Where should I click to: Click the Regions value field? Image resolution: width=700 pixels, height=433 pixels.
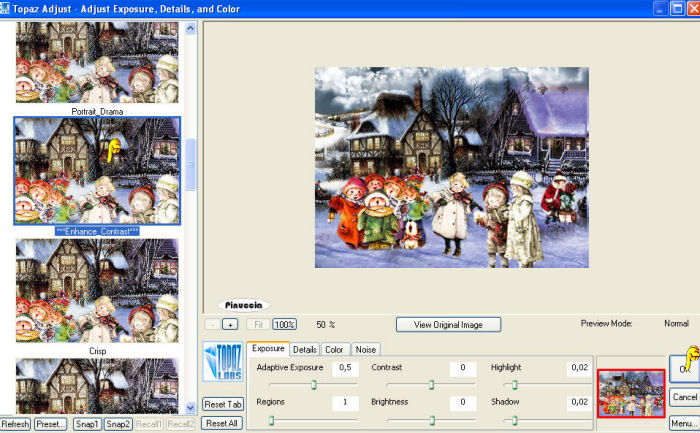point(345,402)
